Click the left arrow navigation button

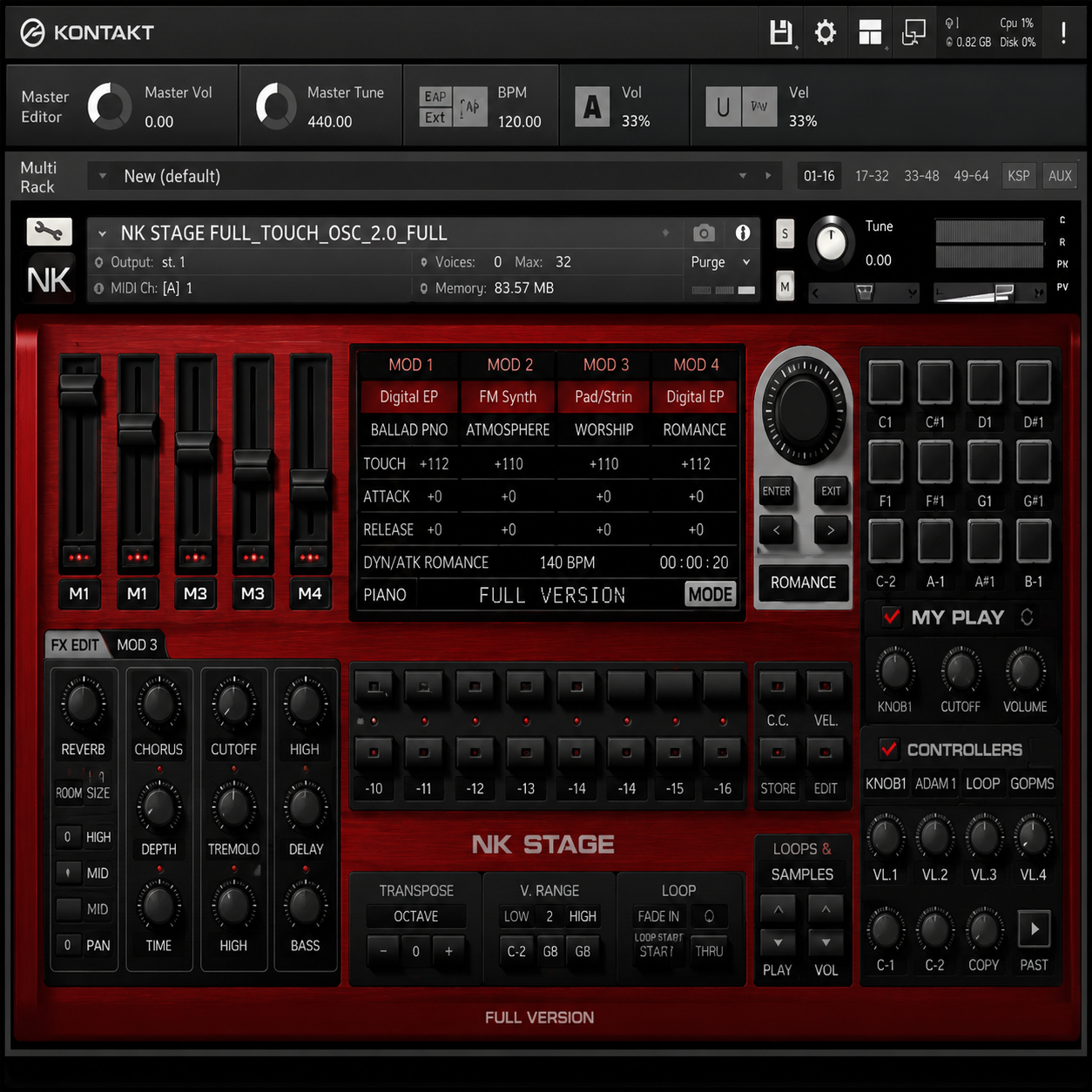point(777,529)
